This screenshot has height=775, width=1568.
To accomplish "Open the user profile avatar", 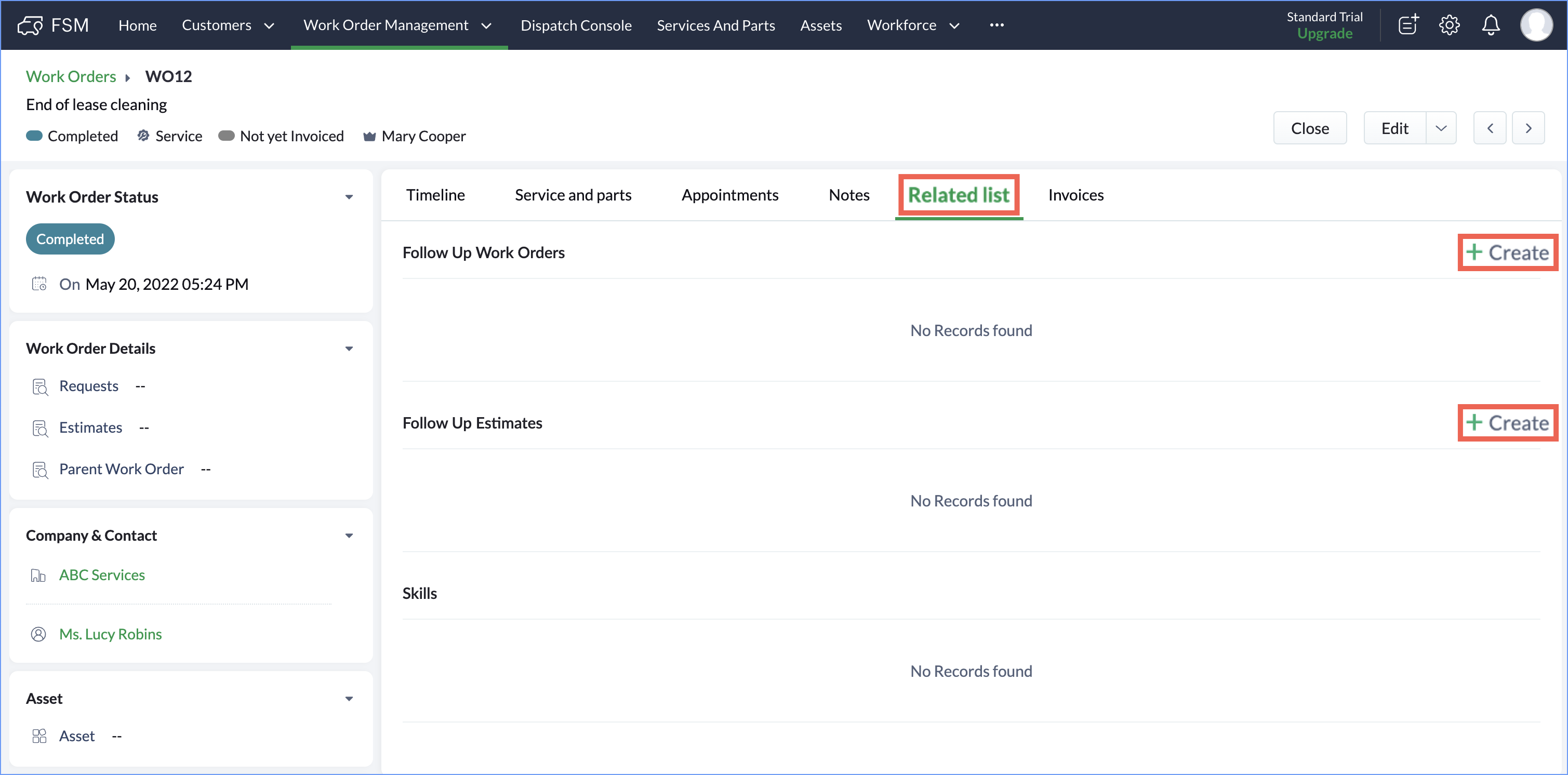I will [x=1536, y=25].
